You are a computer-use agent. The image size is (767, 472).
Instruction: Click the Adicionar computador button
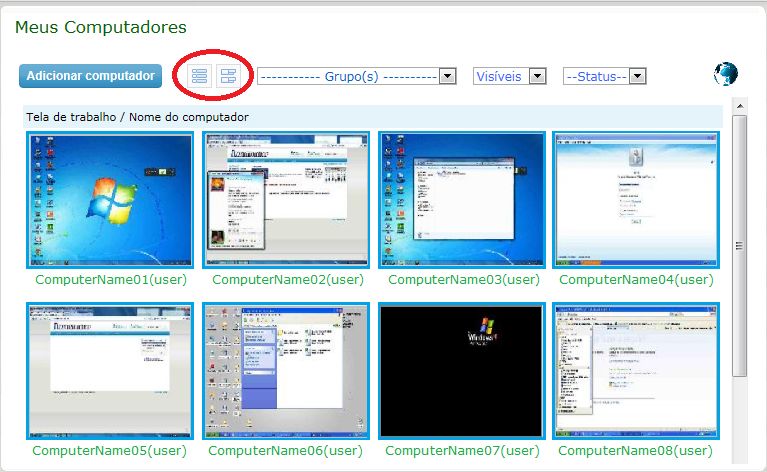[x=90, y=76]
